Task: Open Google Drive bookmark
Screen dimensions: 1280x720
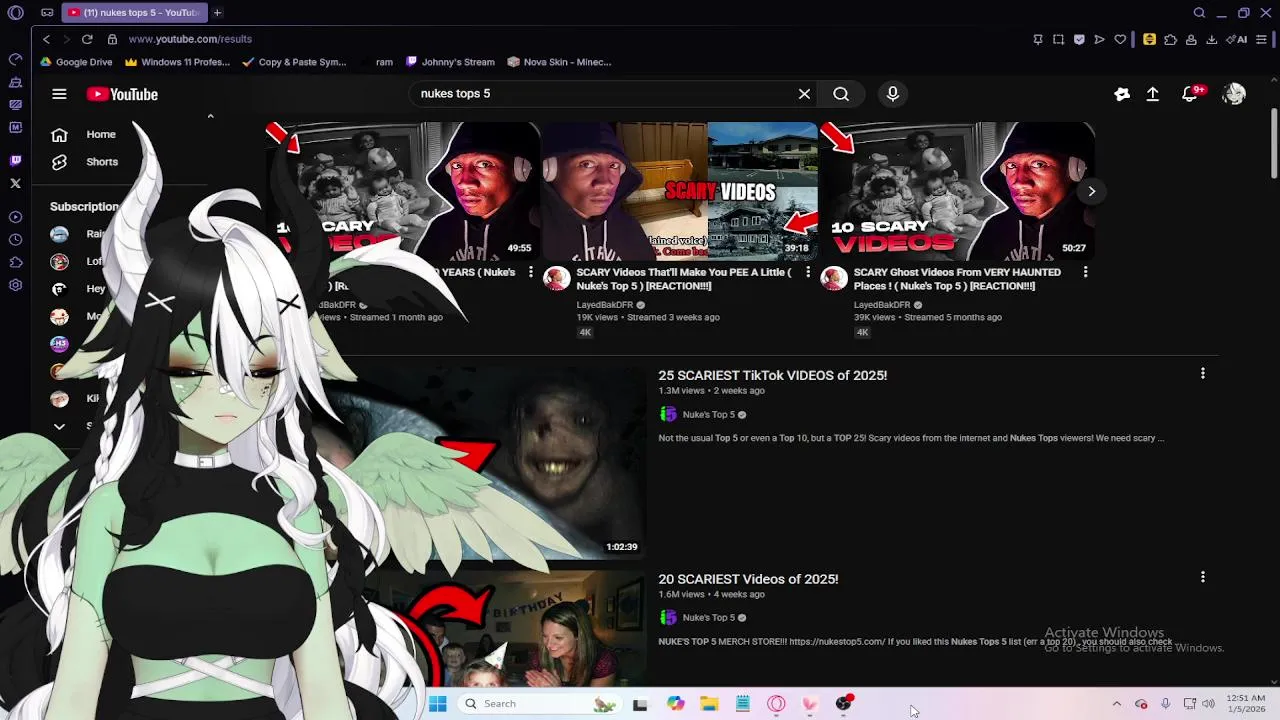Action: coord(76,62)
